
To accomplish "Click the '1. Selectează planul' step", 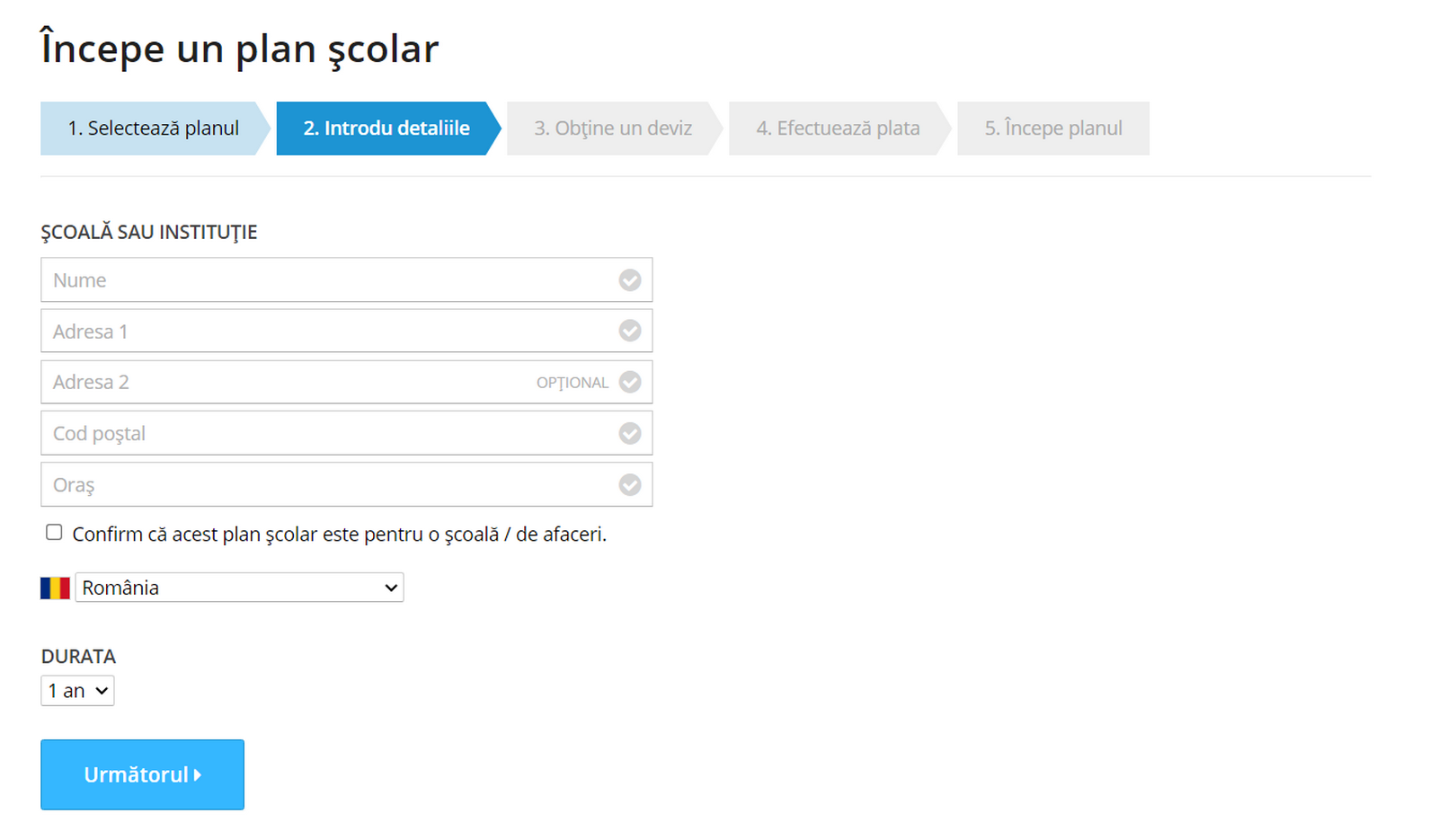I will click(153, 128).
